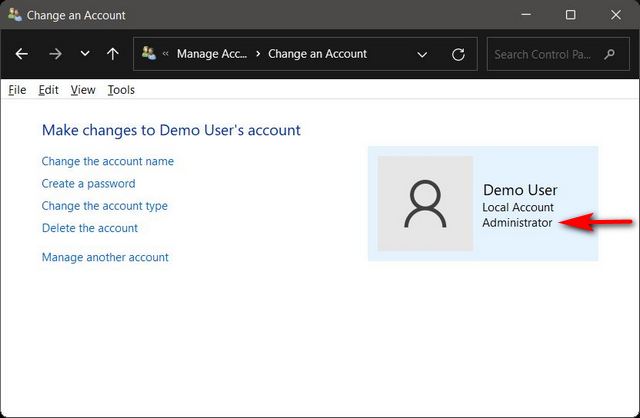The height and width of the screenshot is (418, 640).
Task: Open the recent locations dropdown arrow
Action: [84, 54]
